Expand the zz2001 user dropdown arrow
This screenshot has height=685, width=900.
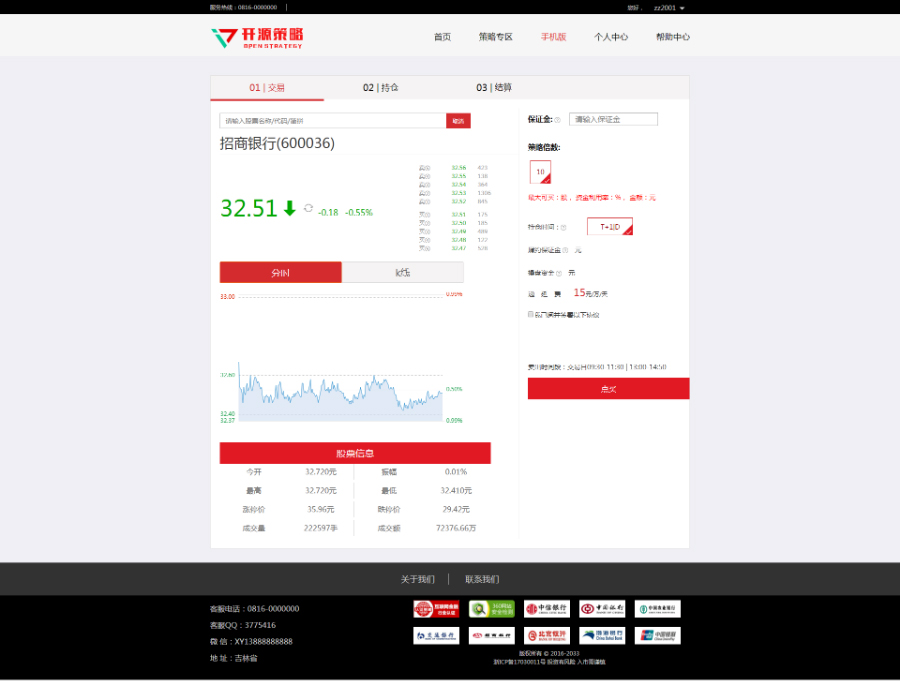[682, 8]
